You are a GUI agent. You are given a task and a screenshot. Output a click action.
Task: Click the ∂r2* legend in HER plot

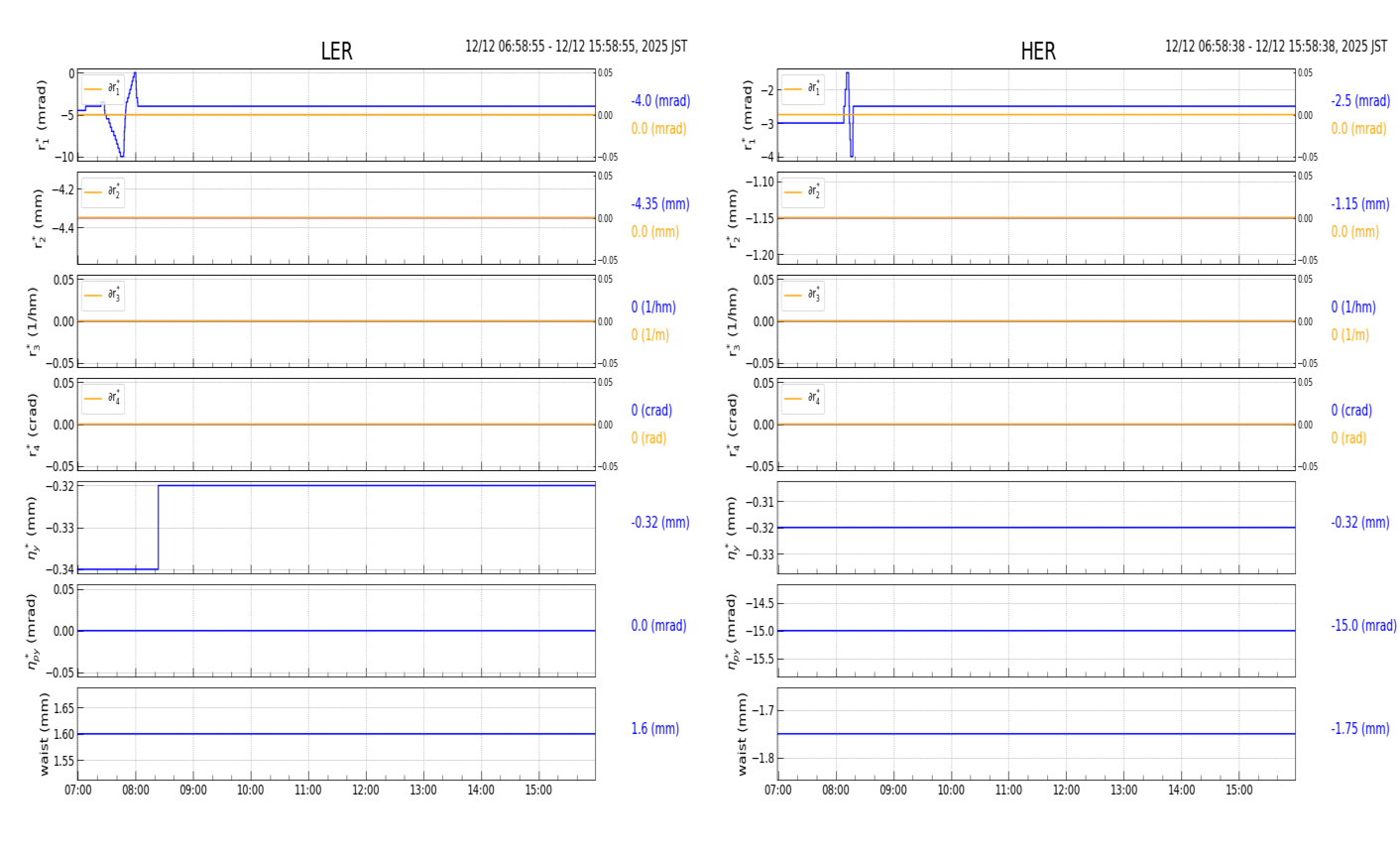point(802,191)
